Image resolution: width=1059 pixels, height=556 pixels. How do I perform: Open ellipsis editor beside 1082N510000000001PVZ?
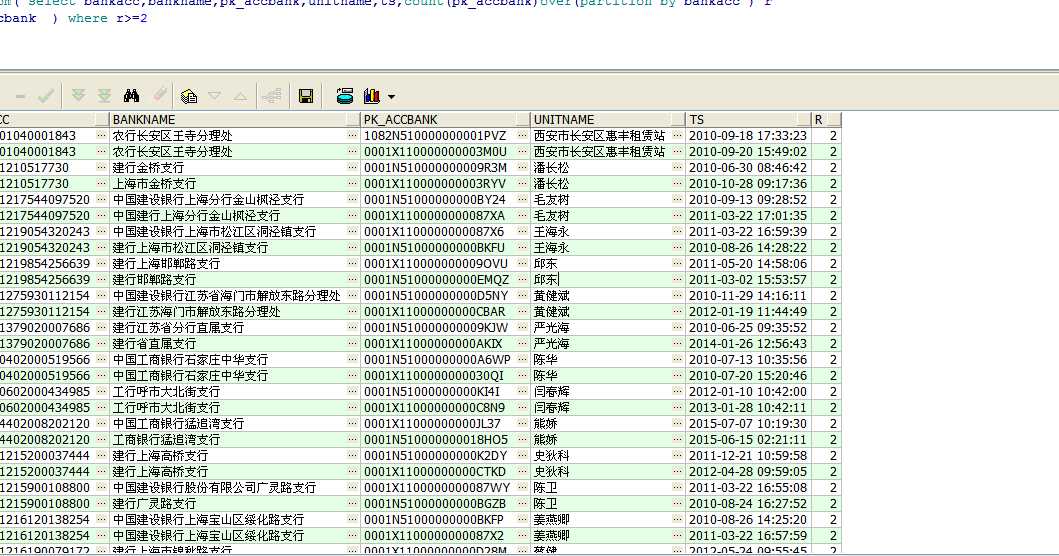tap(522, 135)
